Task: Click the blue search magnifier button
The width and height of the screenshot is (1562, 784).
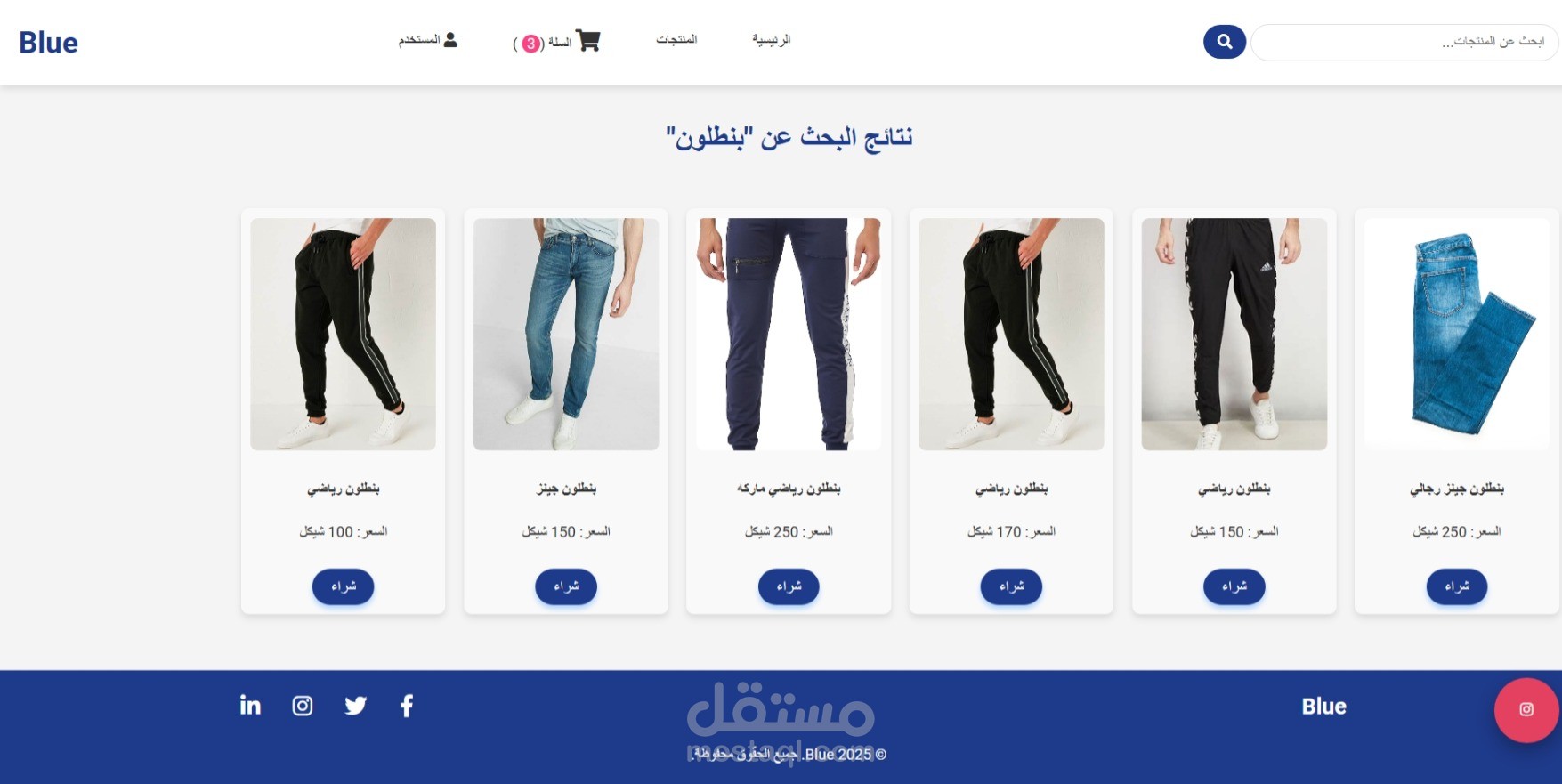Action: point(1224,42)
